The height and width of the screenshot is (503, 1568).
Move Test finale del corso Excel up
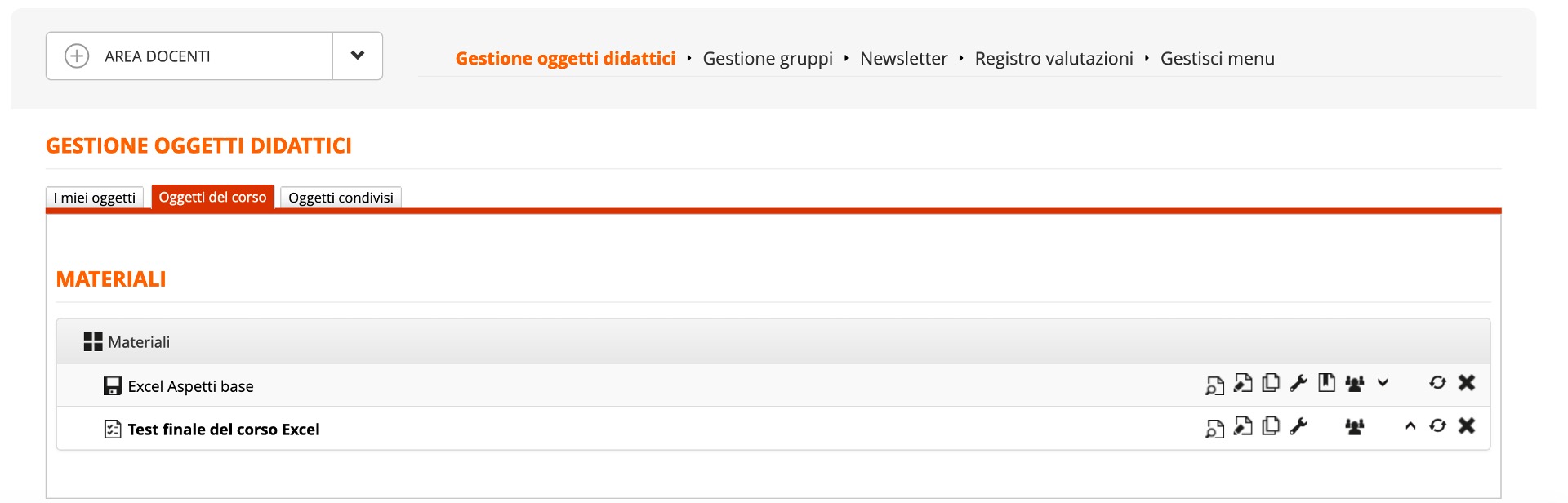pyautogui.click(x=1410, y=425)
